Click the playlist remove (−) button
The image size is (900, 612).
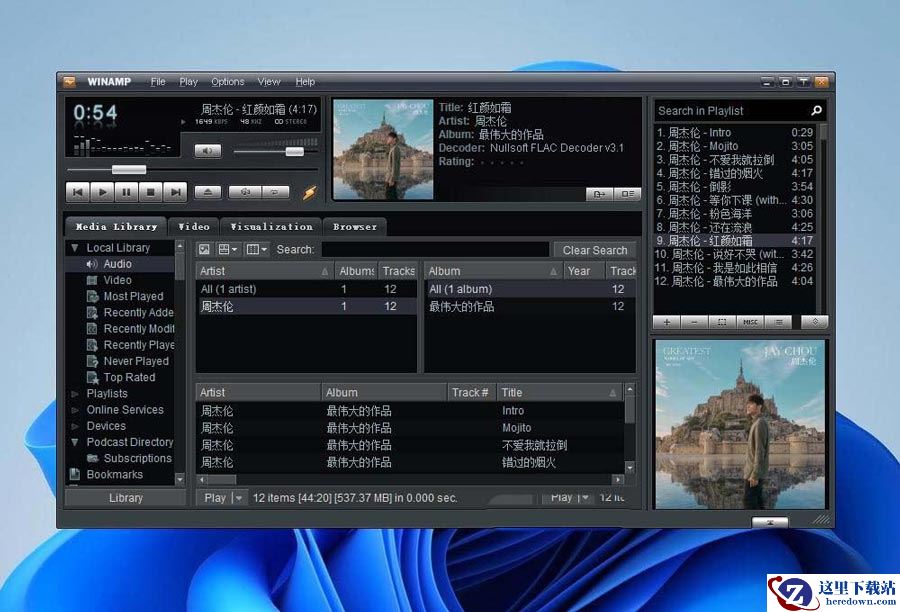(694, 322)
